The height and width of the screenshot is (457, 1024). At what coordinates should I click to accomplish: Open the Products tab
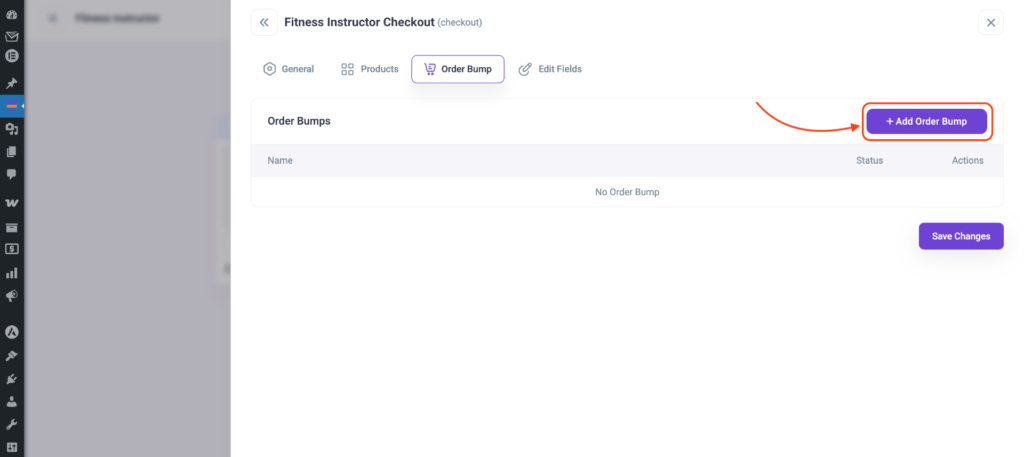370,69
